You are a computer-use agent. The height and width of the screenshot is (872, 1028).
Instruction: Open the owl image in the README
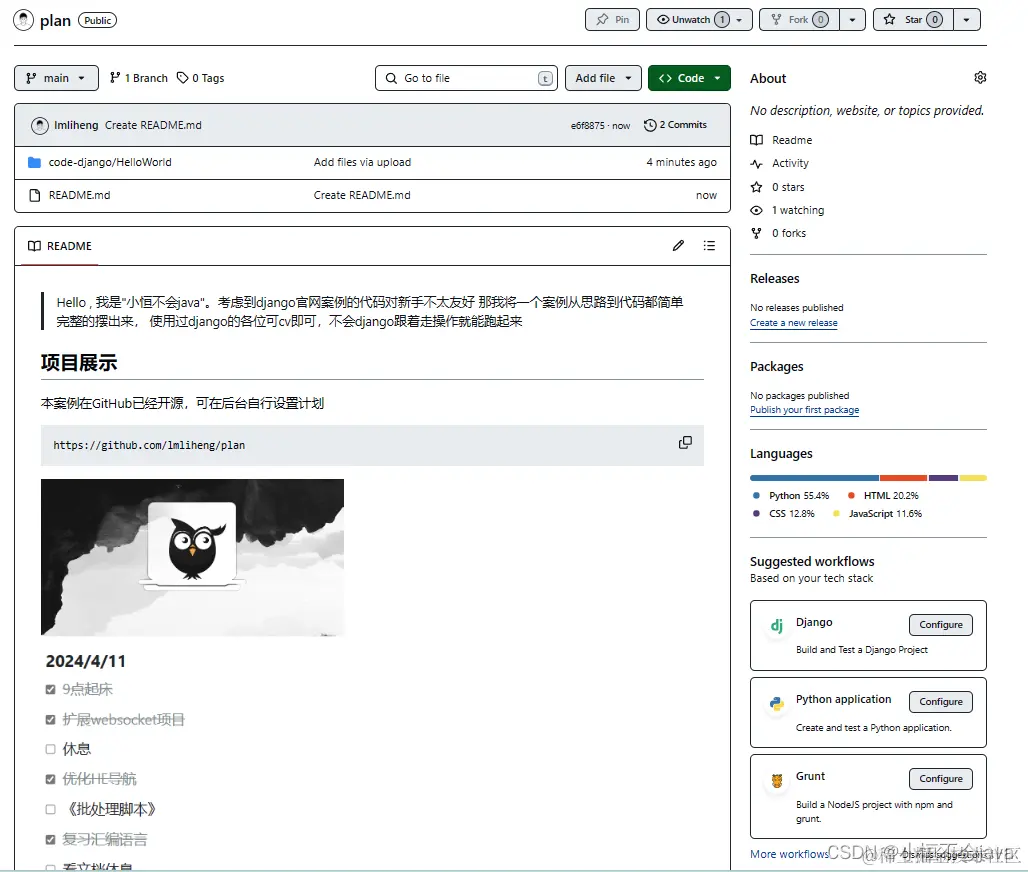click(192, 557)
